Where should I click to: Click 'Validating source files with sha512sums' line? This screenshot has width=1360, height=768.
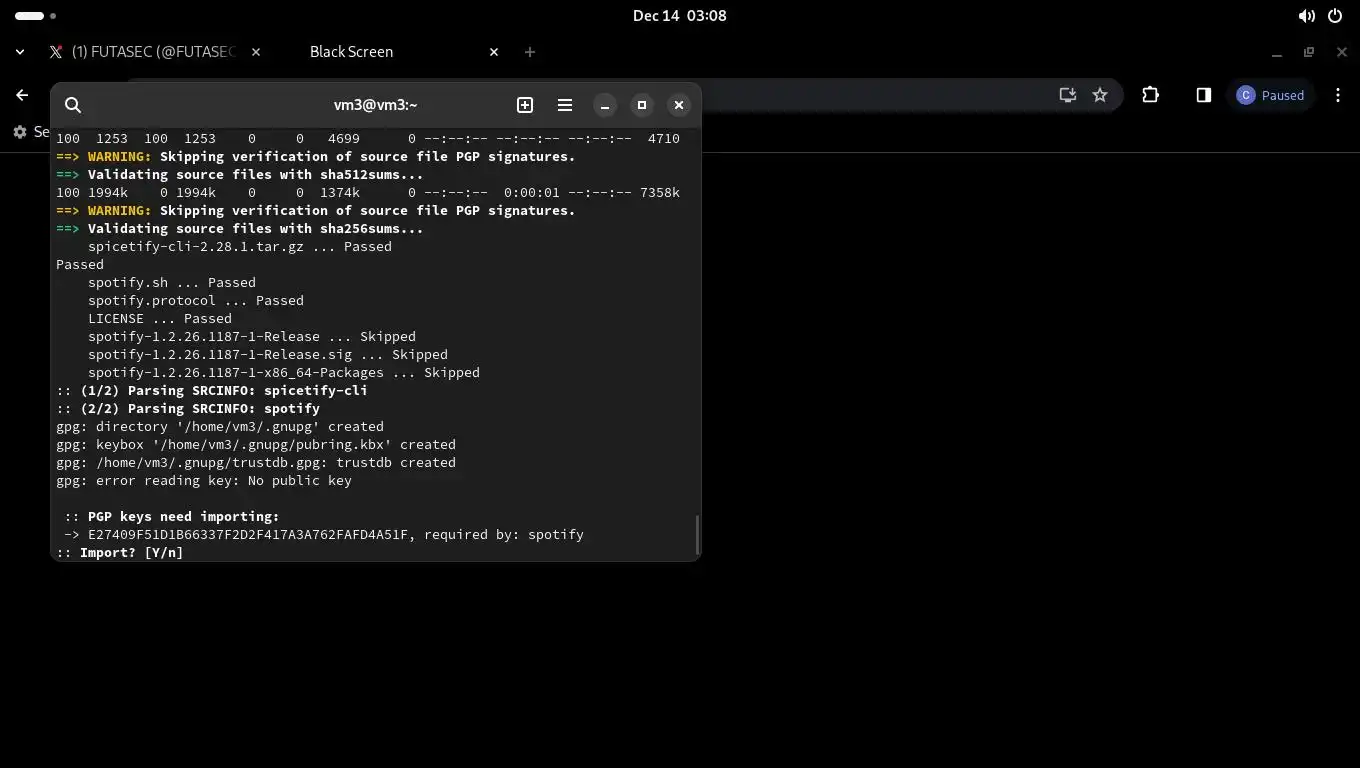(x=240, y=174)
